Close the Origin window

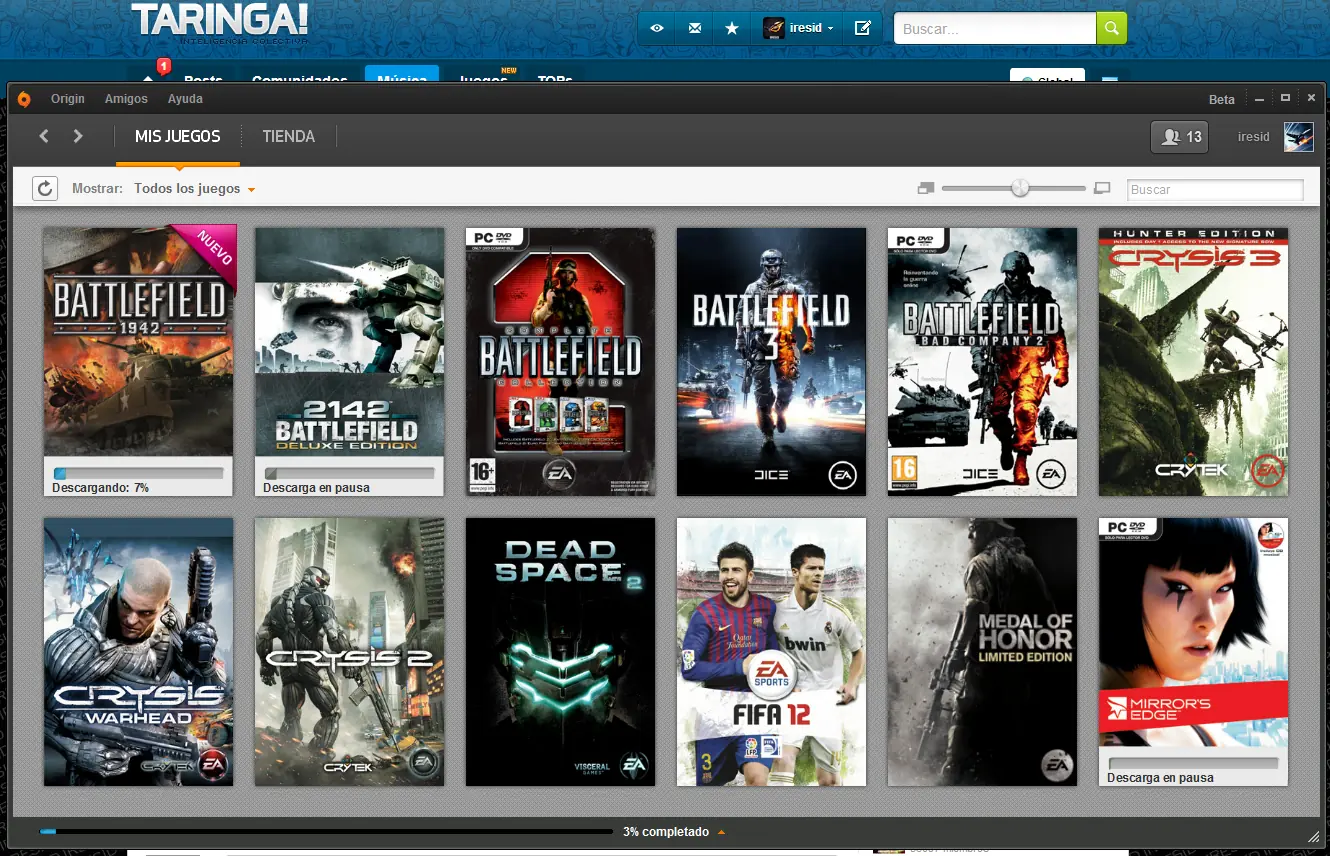pos(1310,98)
